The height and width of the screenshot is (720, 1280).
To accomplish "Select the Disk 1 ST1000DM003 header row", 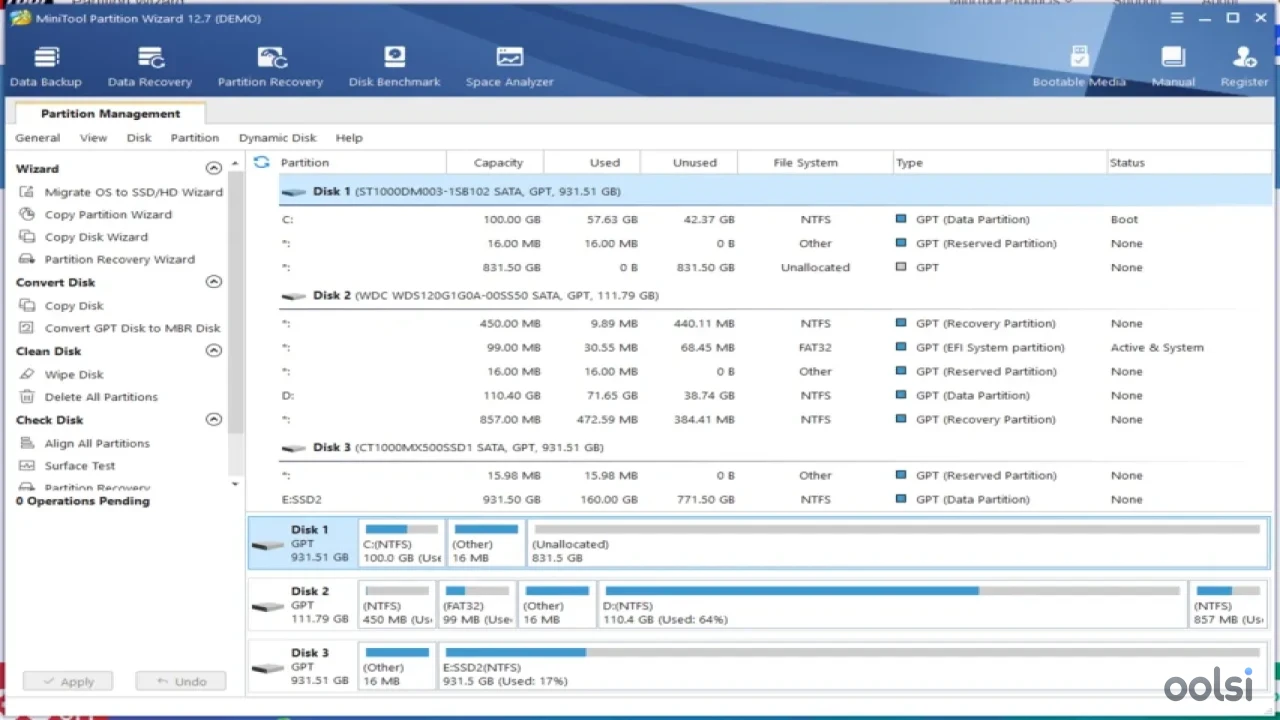I will 775,191.
